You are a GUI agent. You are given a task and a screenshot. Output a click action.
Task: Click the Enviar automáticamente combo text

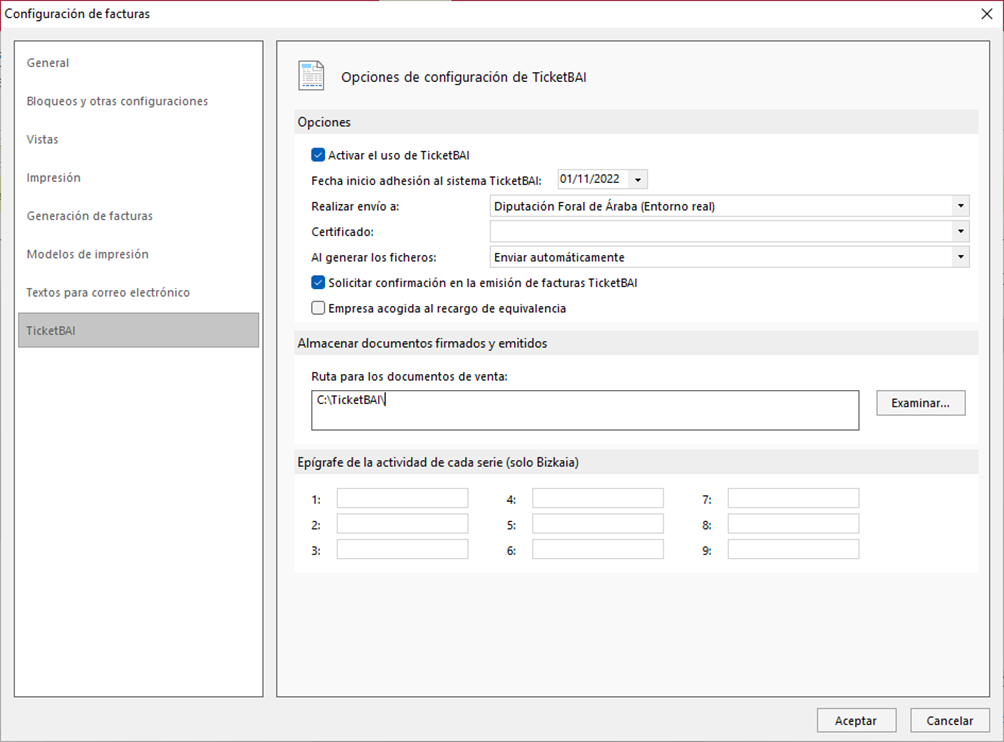559,257
